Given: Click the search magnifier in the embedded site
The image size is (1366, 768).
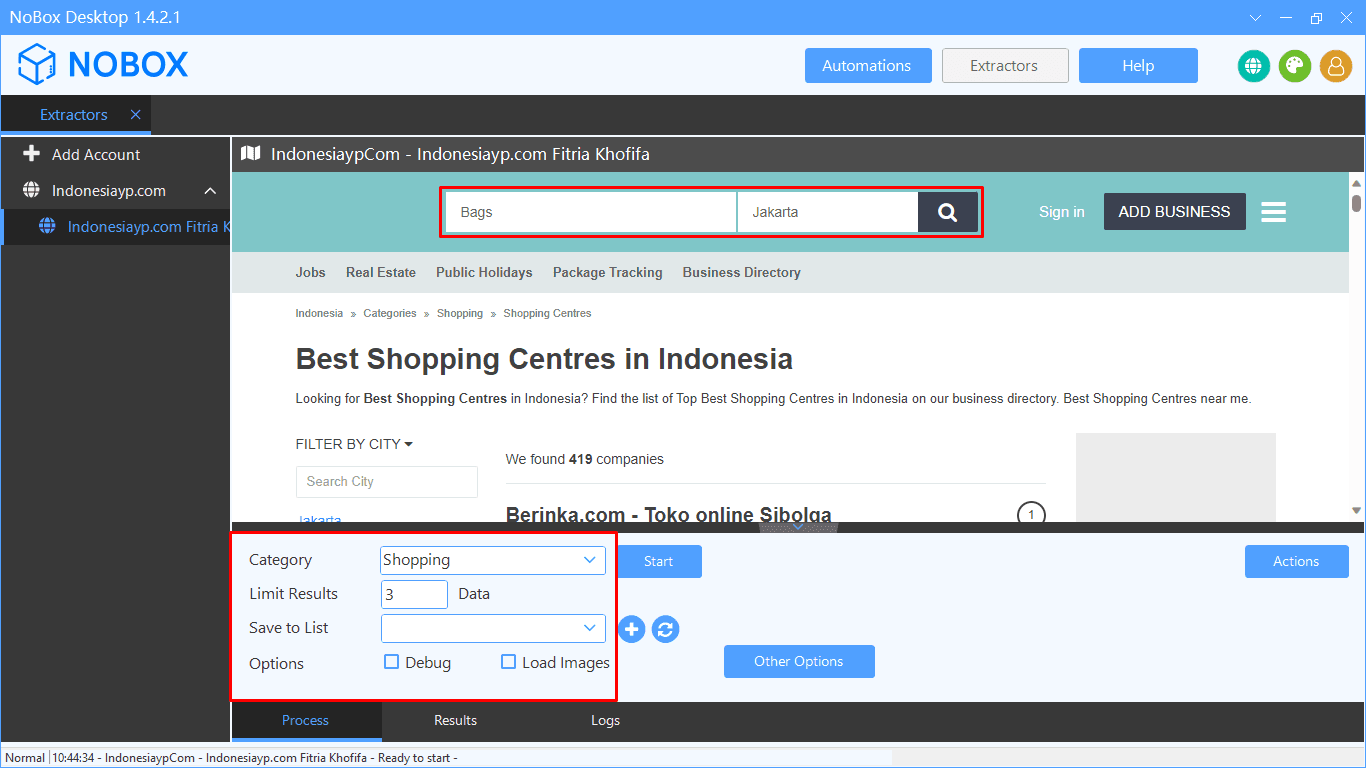Looking at the screenshot, I should click(947, 211).
